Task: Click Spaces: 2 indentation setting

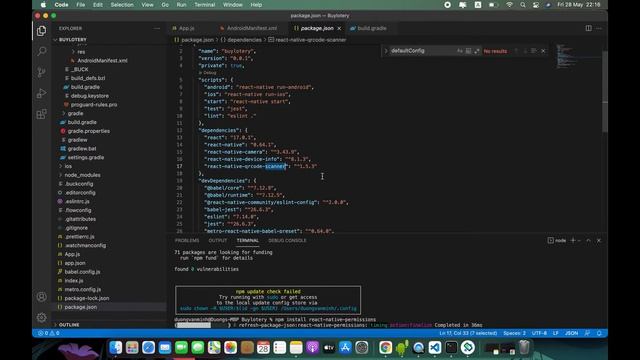Action: coord(514,333)
